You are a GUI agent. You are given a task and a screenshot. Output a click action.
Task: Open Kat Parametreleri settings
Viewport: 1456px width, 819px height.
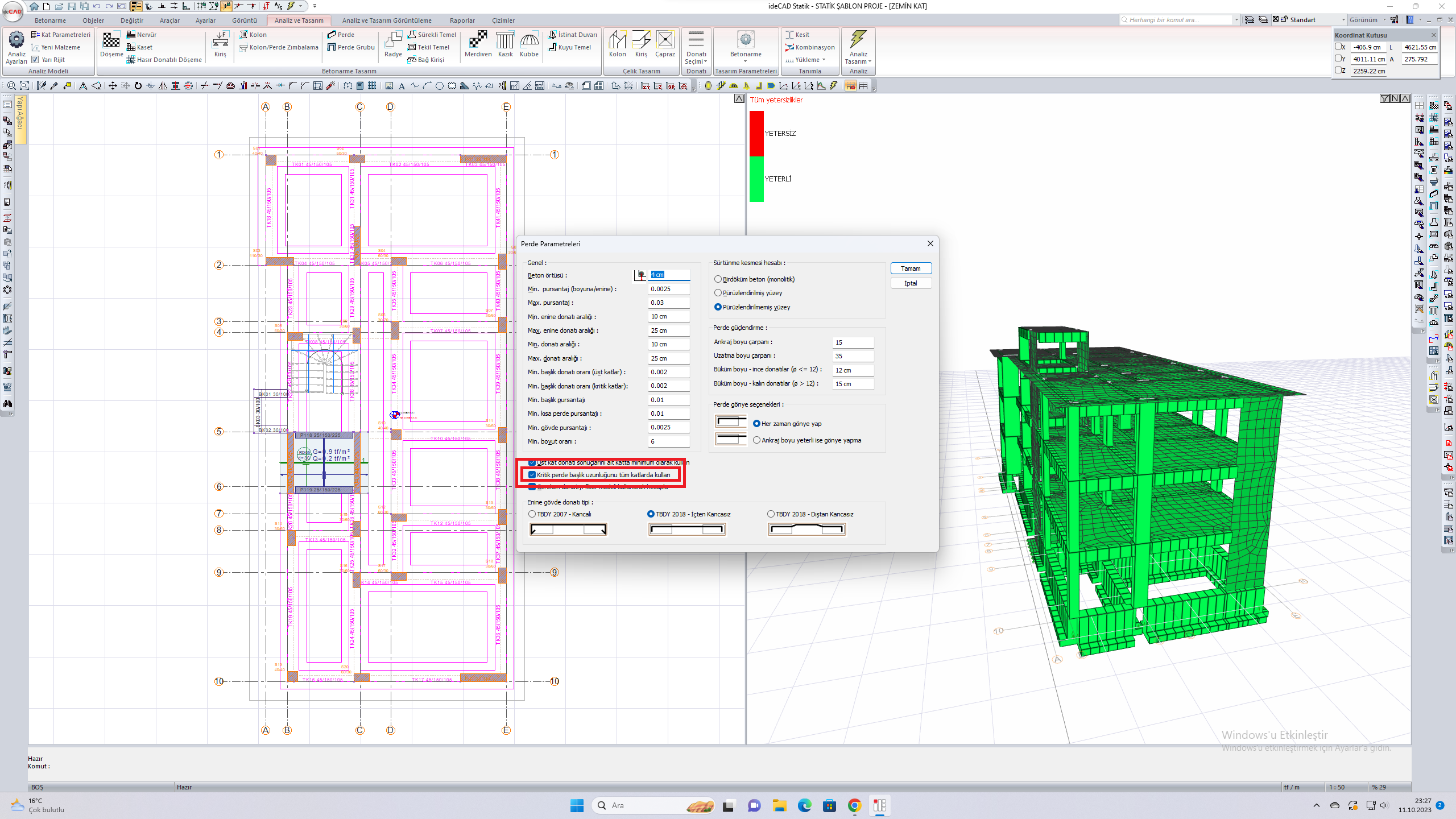pos(61,35)
